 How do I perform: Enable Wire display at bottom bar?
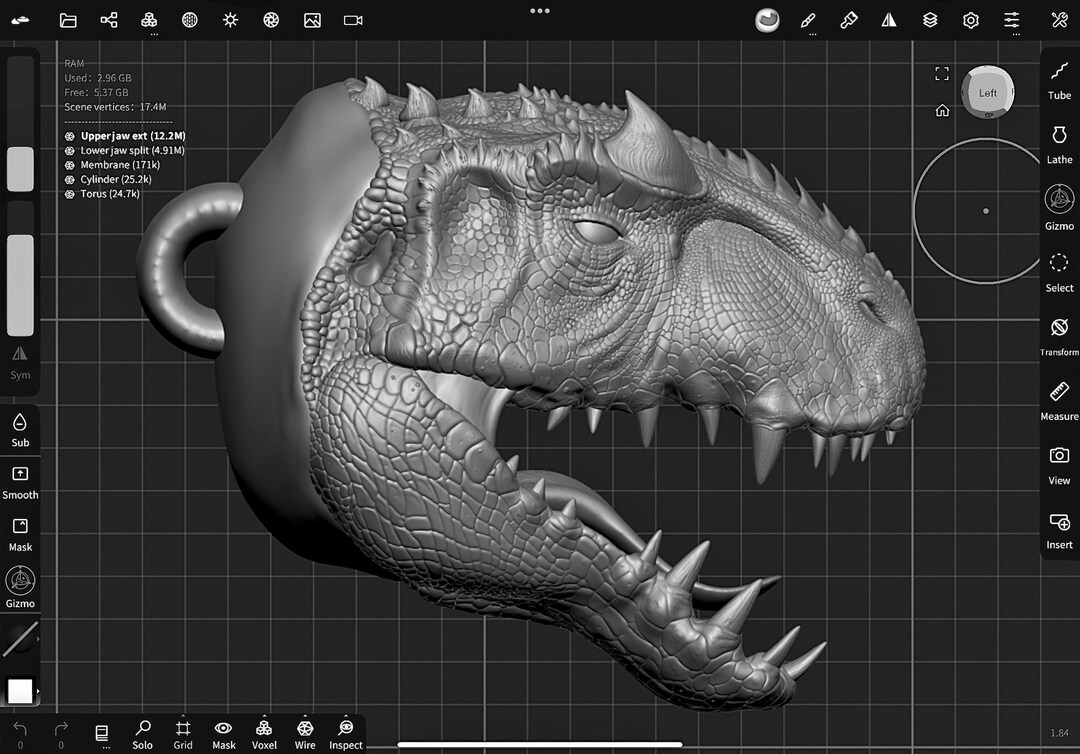point(305,735)
